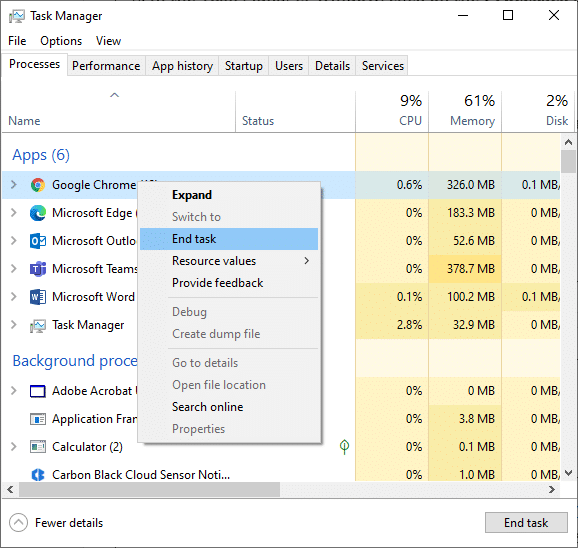Click the Microsoft Outlook icon
The width and height of the screenshot is (578, 548).
[38, 241]
